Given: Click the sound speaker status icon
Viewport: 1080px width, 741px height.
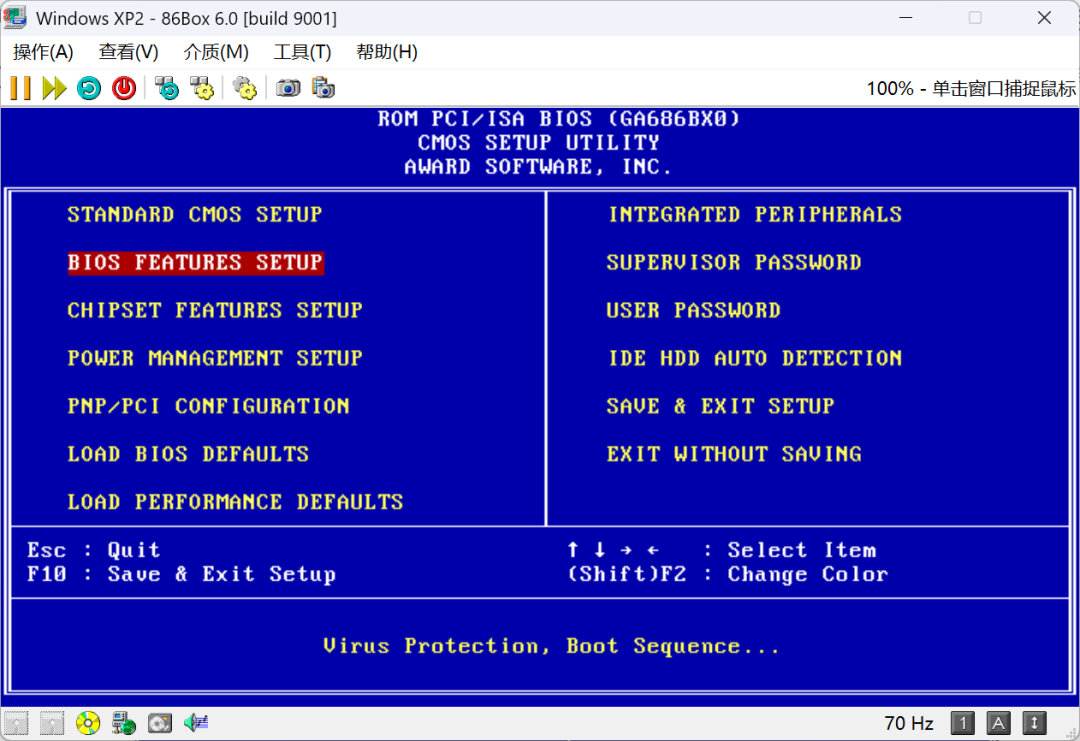Looking at the screenshot, I should pyautogui.click(x=196, y=723).
